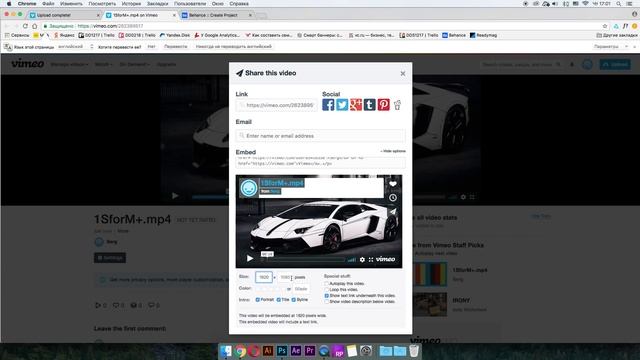Click the paper-plane share icon in embed preview
This screenshot has width=640, height=360.
point(393,212)
